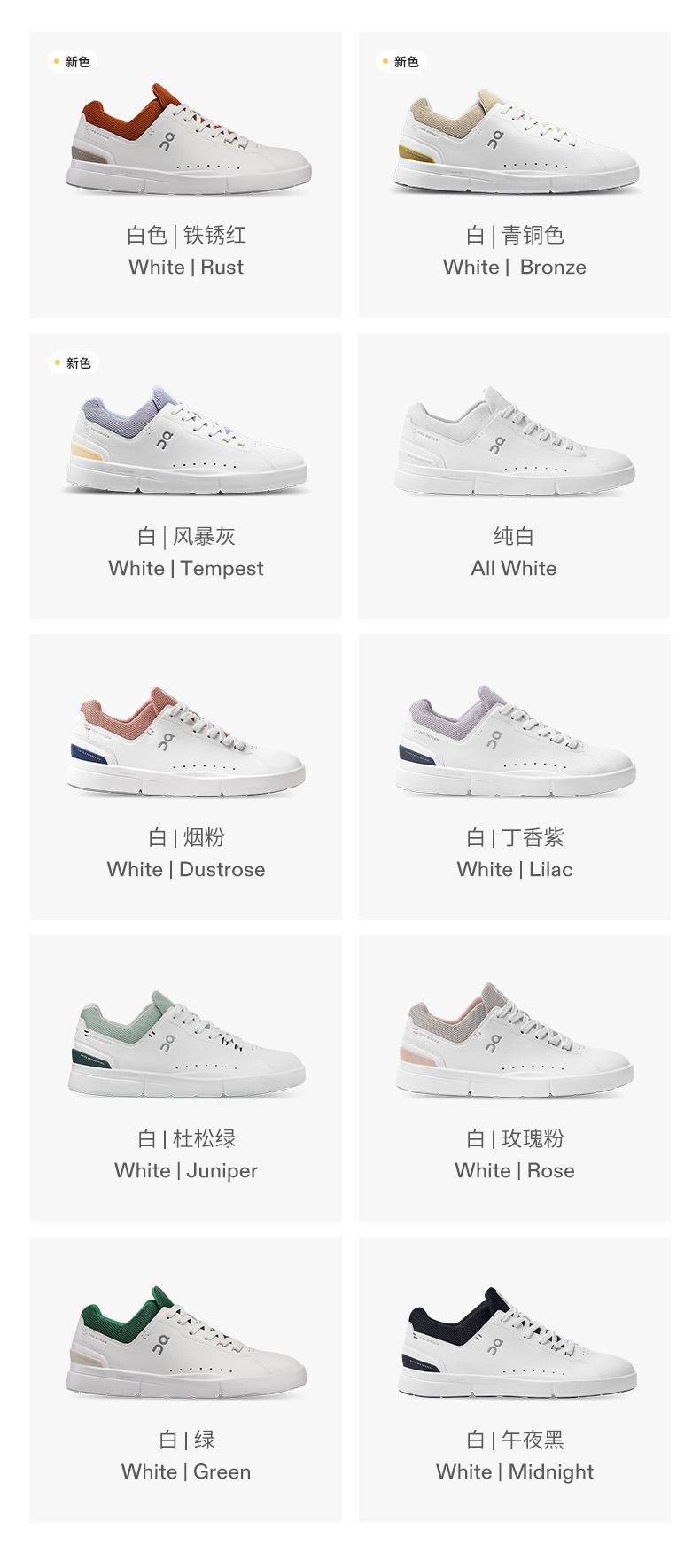Choose the White Tempest shoe photo

point(185,440)
